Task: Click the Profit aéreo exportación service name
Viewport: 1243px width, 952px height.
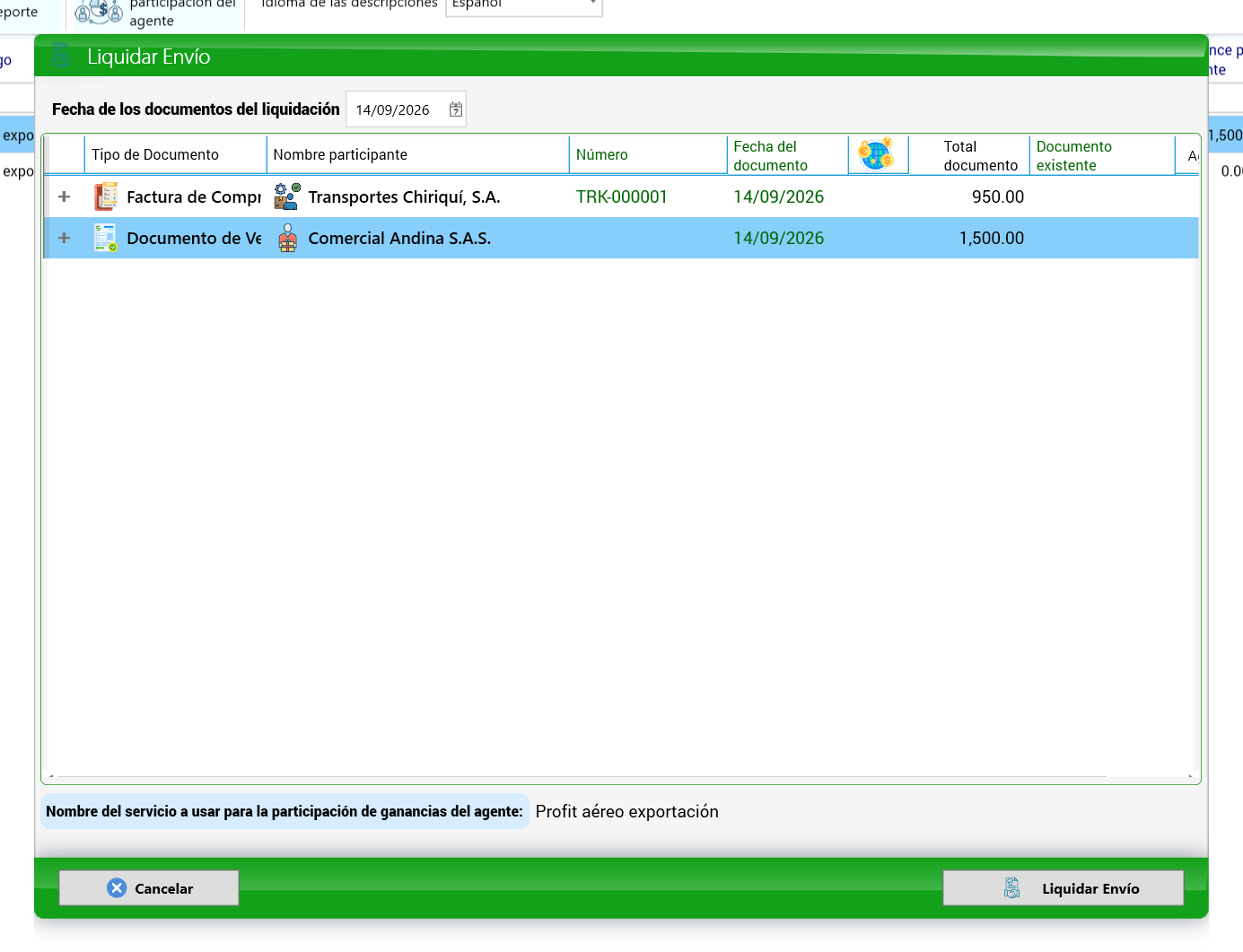Action: 627,811
